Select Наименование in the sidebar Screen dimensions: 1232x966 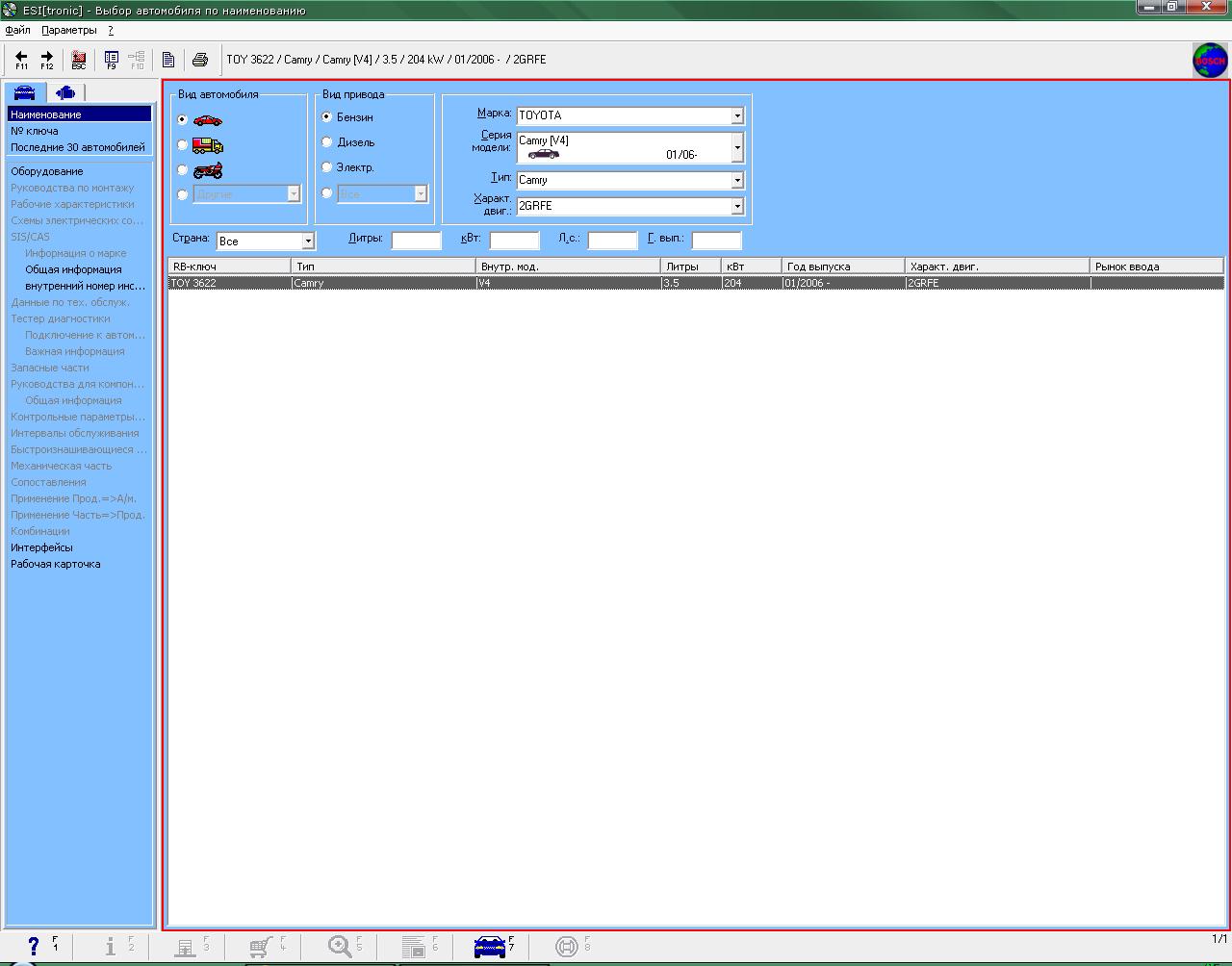click(80, 114)
